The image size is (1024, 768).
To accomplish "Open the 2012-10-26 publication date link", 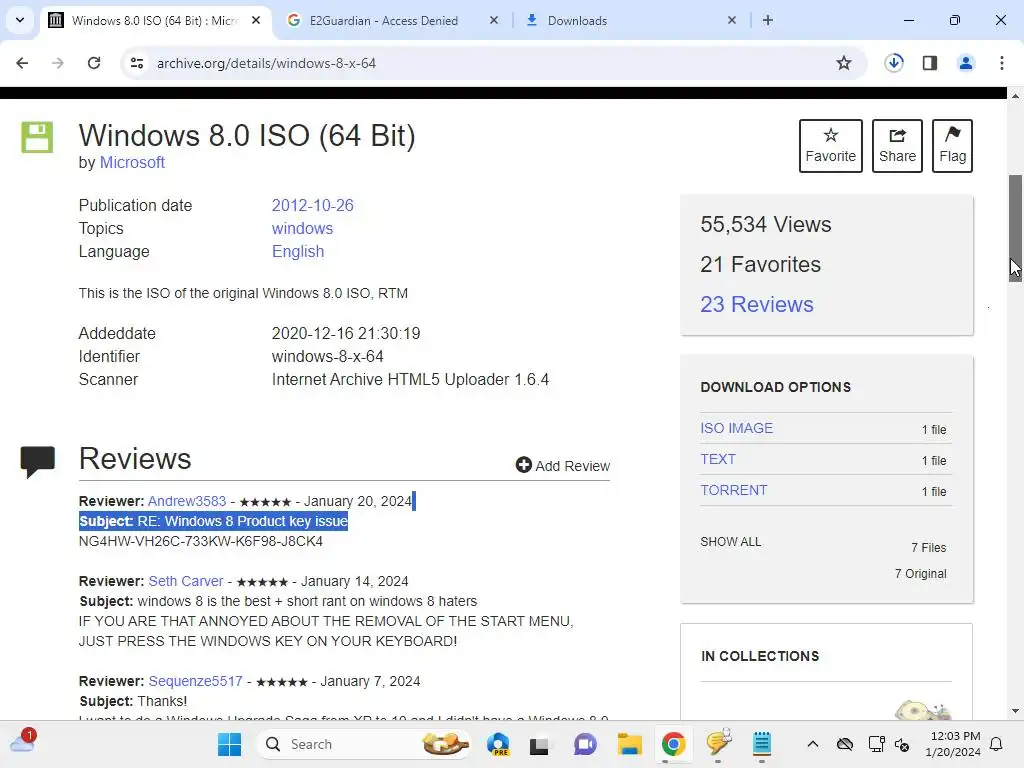I will (312, 205).
